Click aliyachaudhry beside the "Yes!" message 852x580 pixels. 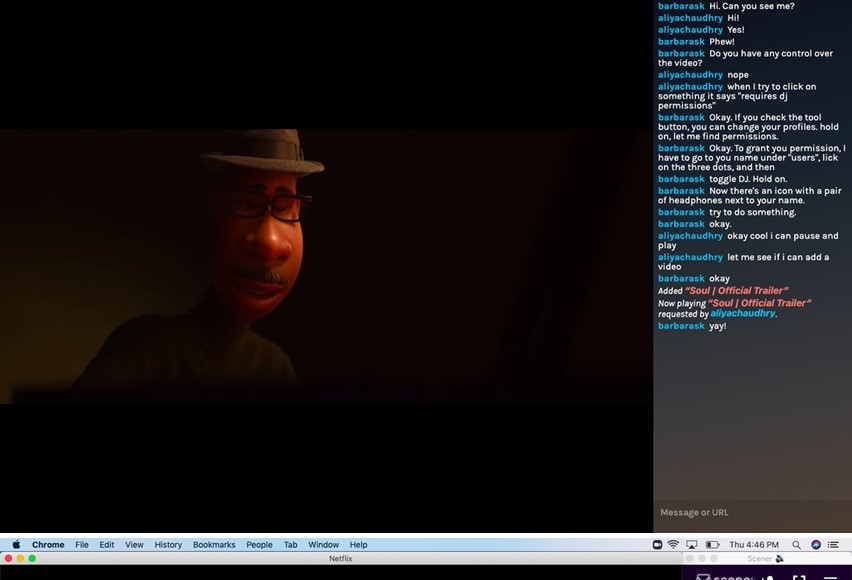pos(690,30)
